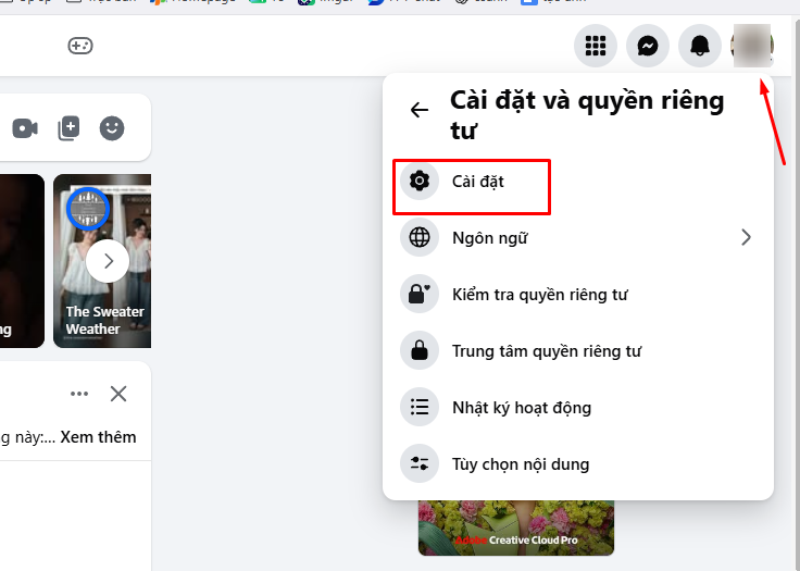
Task: Click Xem thêm to expand the post
Action: (98, 437)
